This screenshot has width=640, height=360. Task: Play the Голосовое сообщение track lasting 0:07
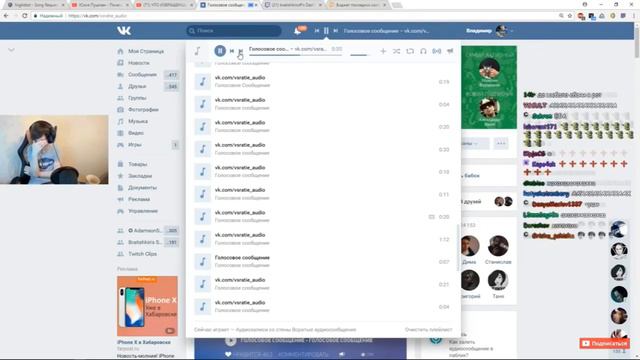pos(322,262)
